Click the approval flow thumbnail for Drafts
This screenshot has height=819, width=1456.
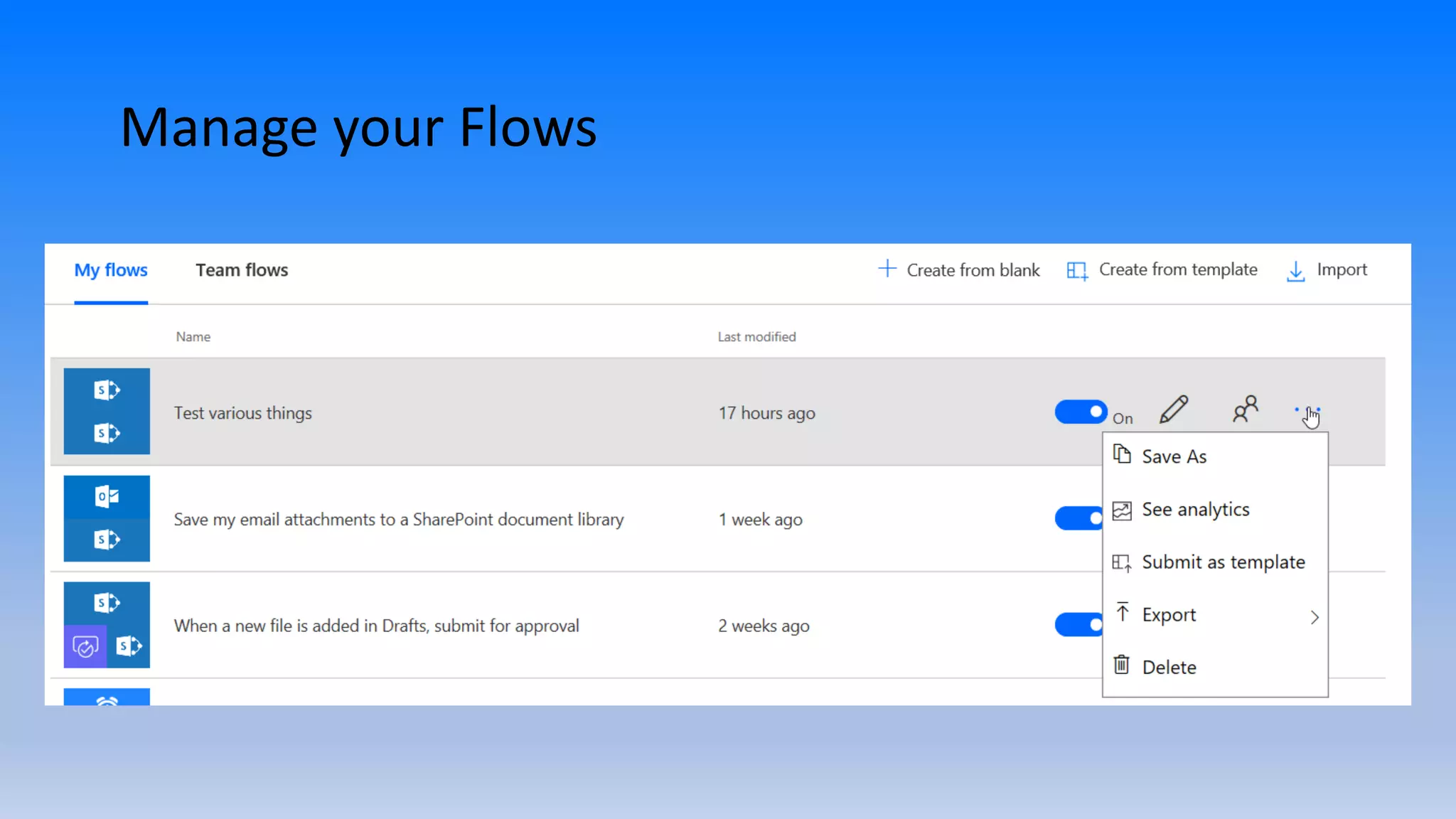[x=107, y=625]
